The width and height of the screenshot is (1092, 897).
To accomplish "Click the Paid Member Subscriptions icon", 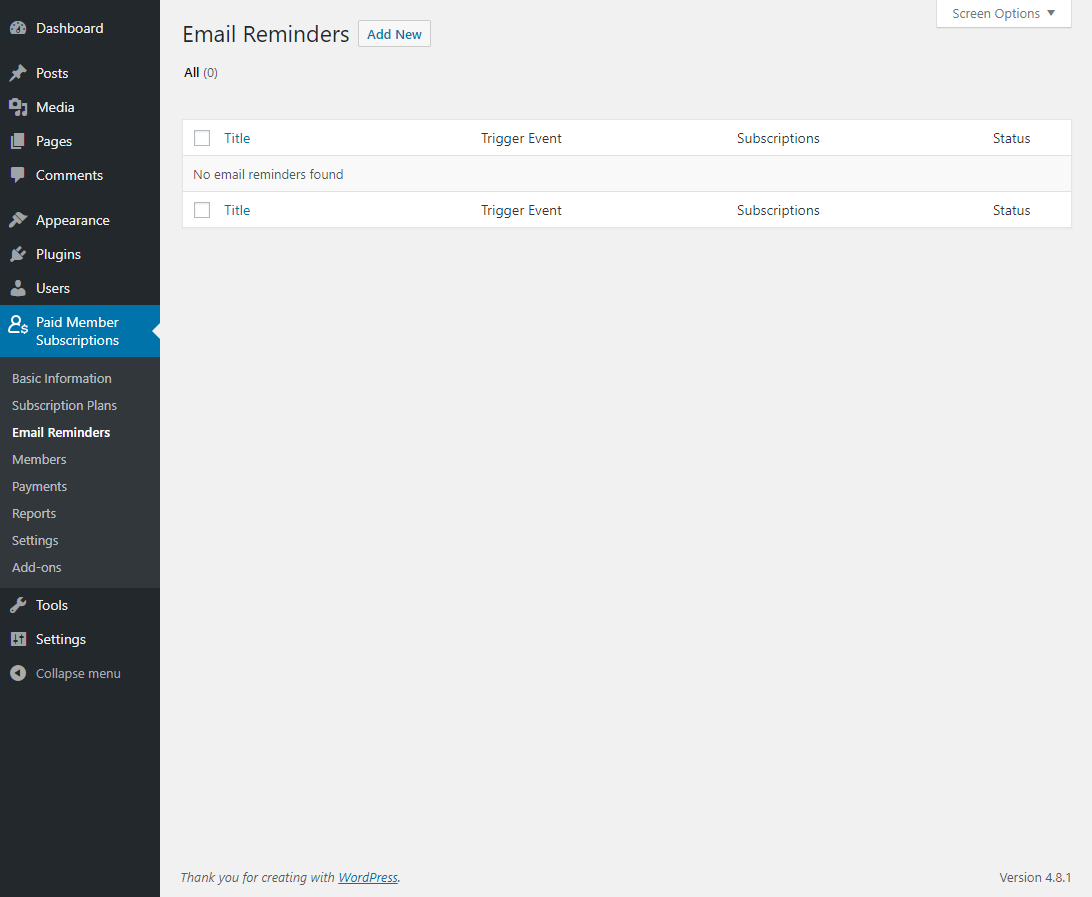I will click(x=18, y=324).
